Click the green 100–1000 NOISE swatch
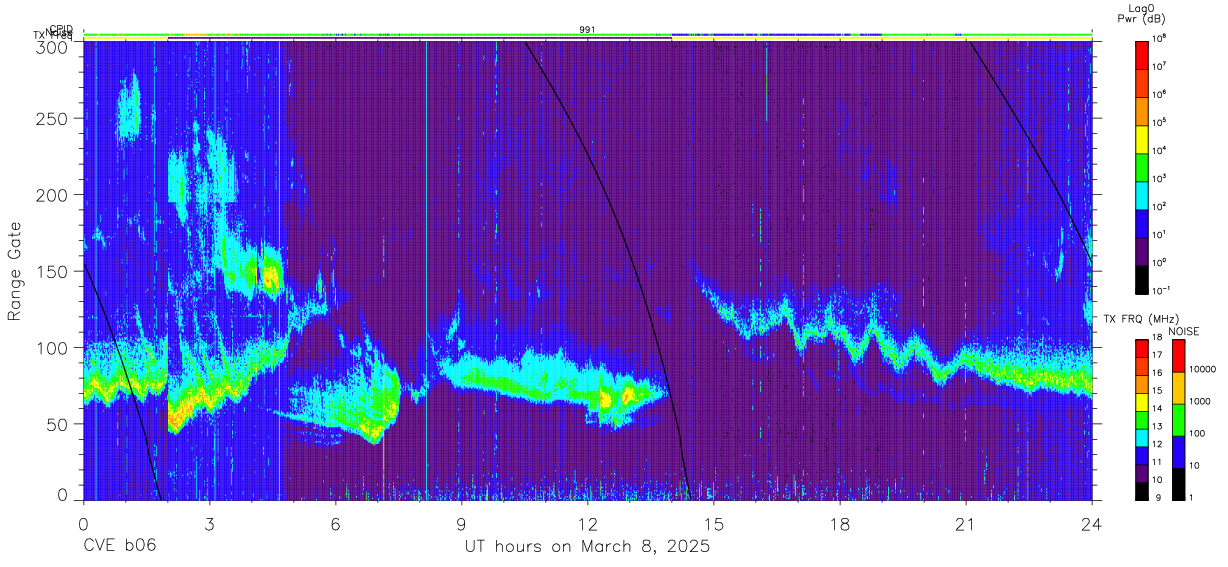This screenshot has height=567, width=1228. [1178, 420]
